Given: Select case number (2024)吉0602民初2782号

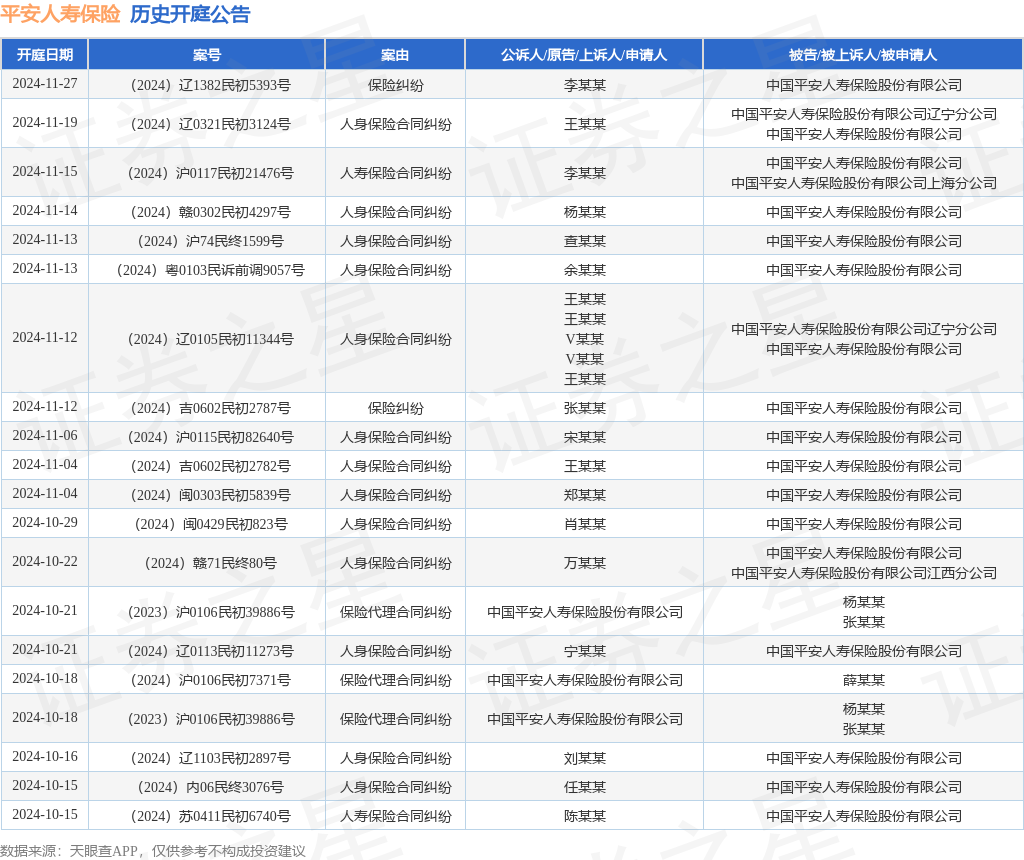Looking at the screenshot, I should point(210,466).
